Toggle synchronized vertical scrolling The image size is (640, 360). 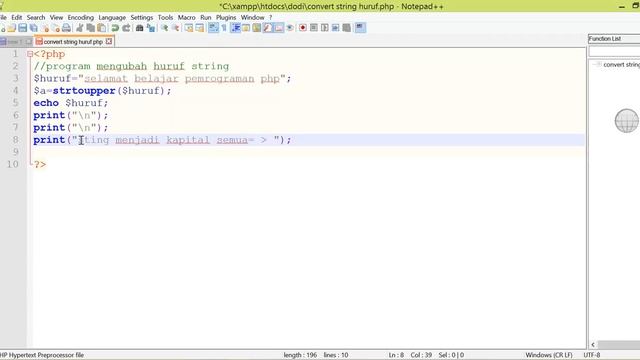point(189,28)
